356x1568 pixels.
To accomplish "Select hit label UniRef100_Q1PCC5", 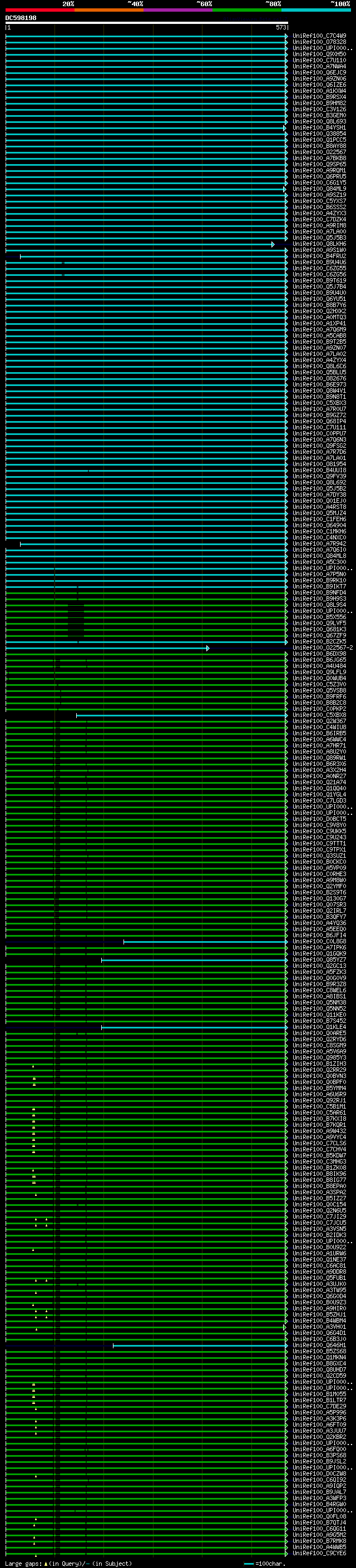I will pyautogui.click(x=319, y=140).
